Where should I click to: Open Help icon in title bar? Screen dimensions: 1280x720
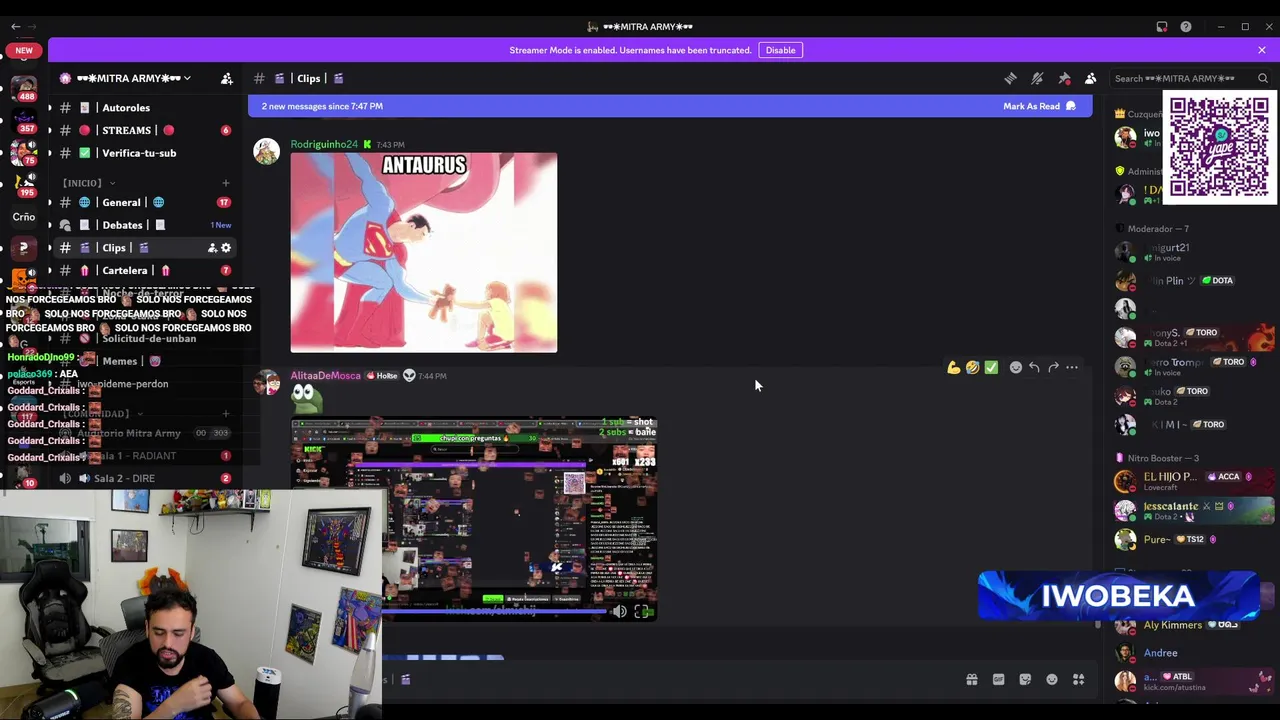point(1186,27)
